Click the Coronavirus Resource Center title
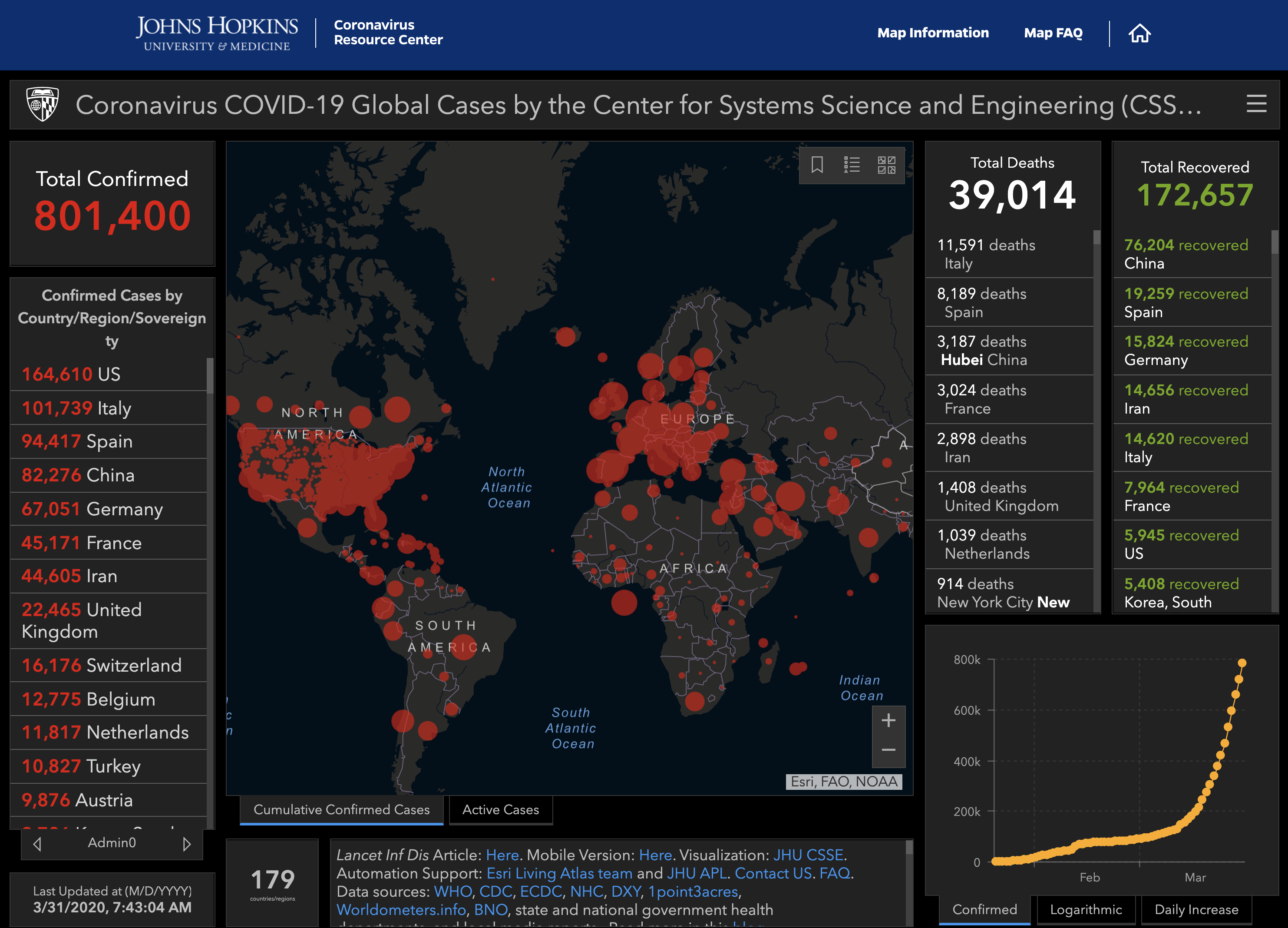The width and height of the screenshot is (1288, 928). pos(388,33)
